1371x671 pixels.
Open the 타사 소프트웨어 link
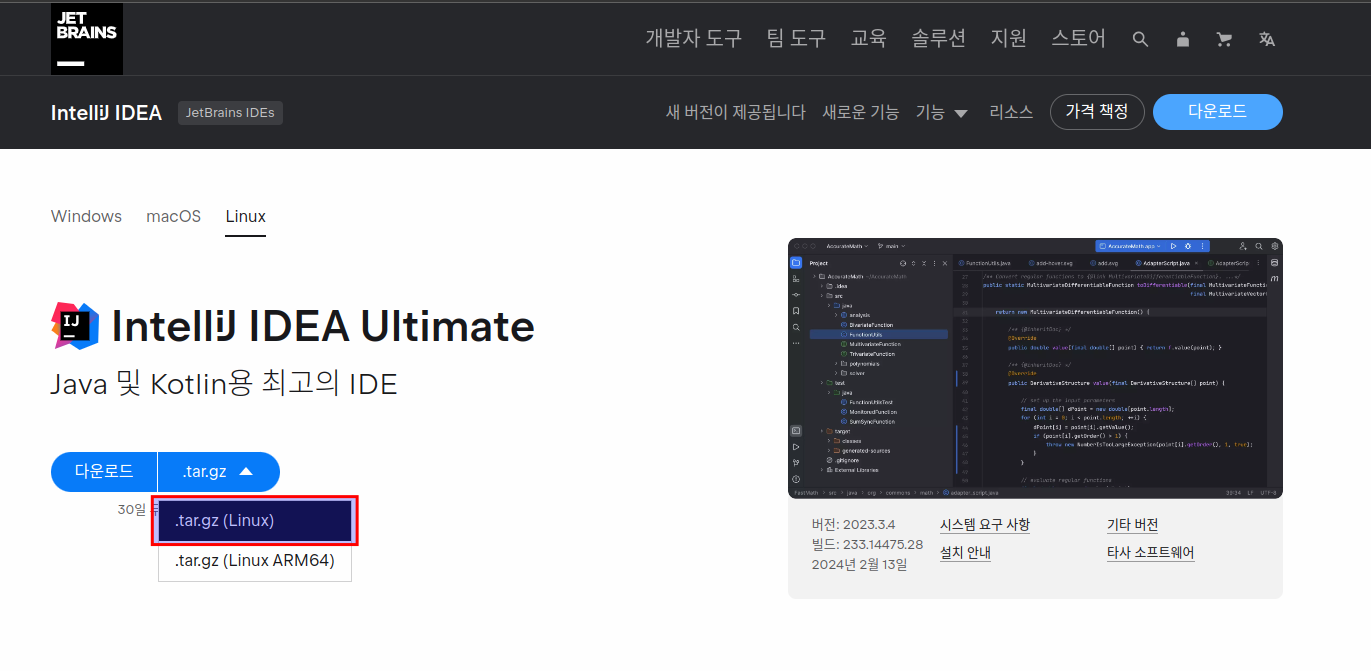(1151, 553)
